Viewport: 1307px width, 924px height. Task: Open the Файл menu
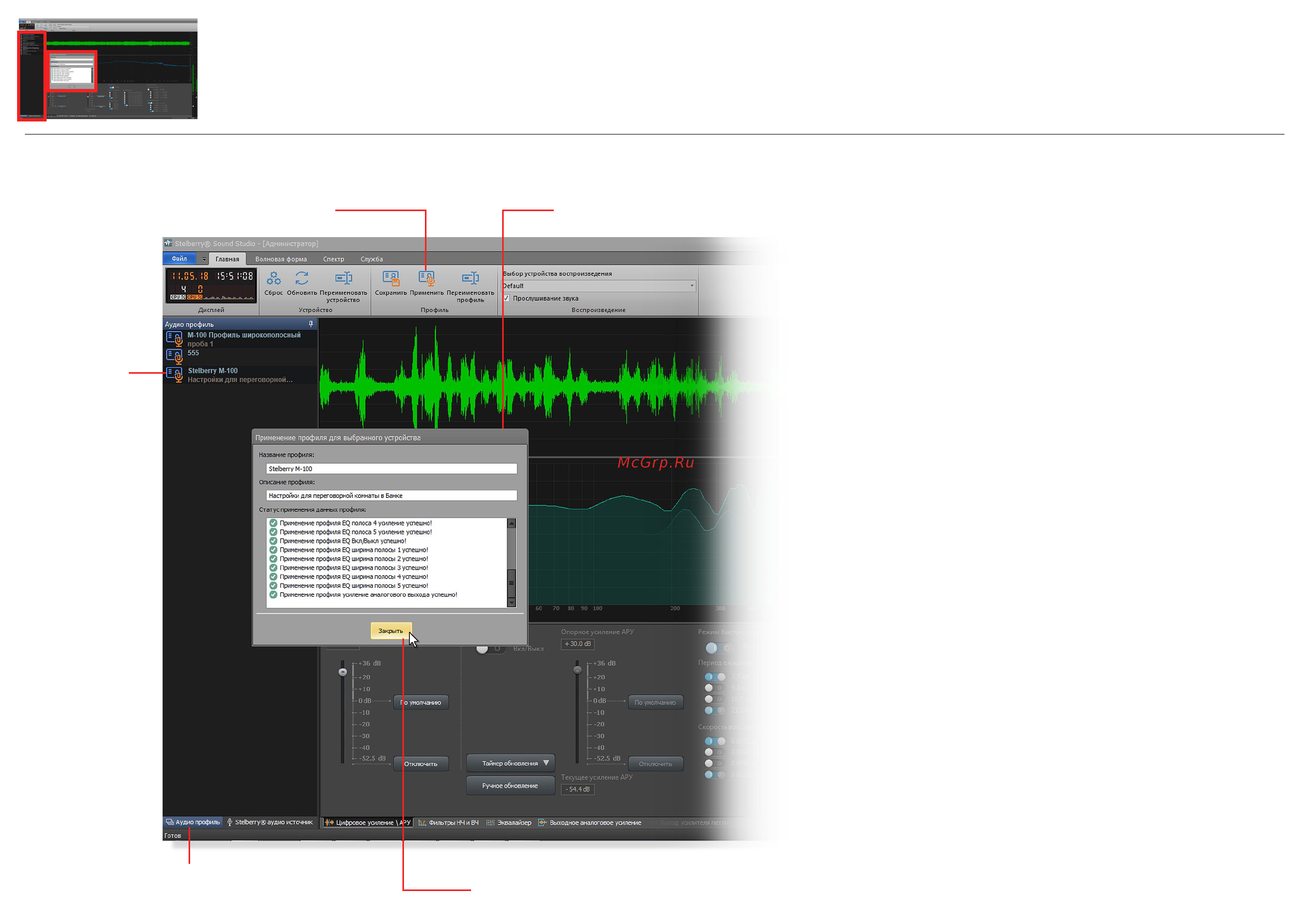point(179,258)
